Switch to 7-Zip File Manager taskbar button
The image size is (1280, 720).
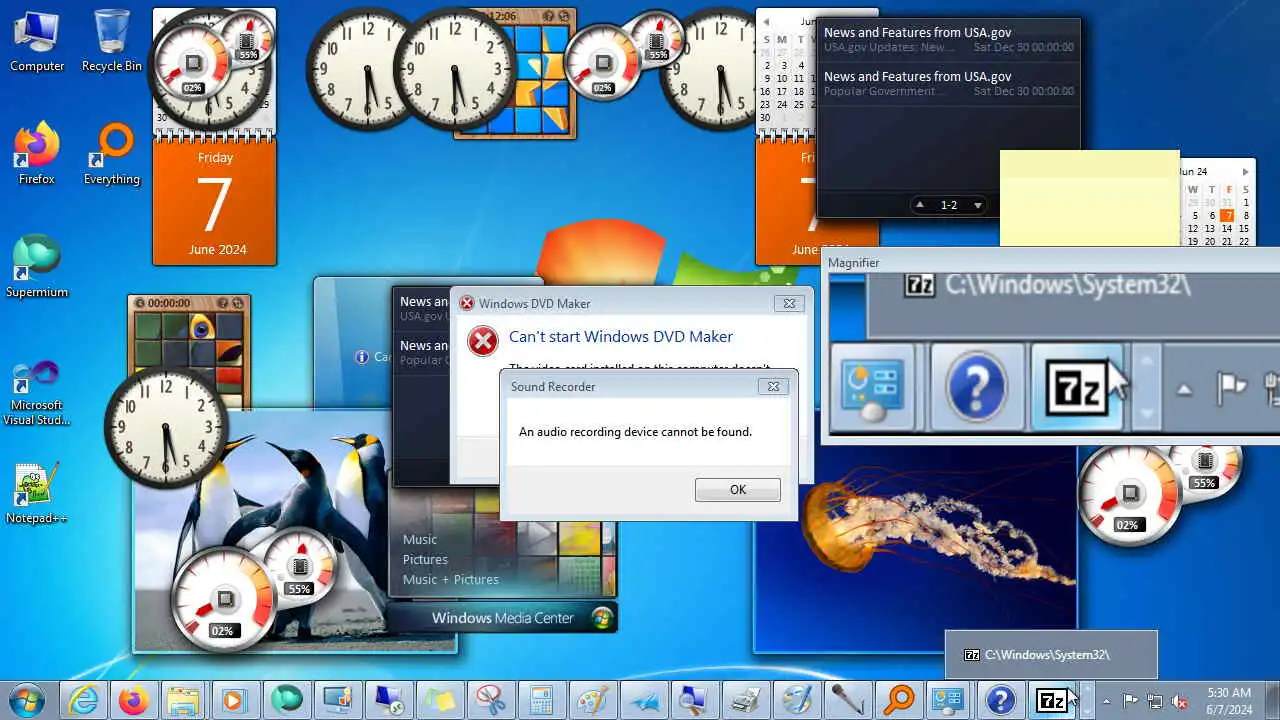1051,701
